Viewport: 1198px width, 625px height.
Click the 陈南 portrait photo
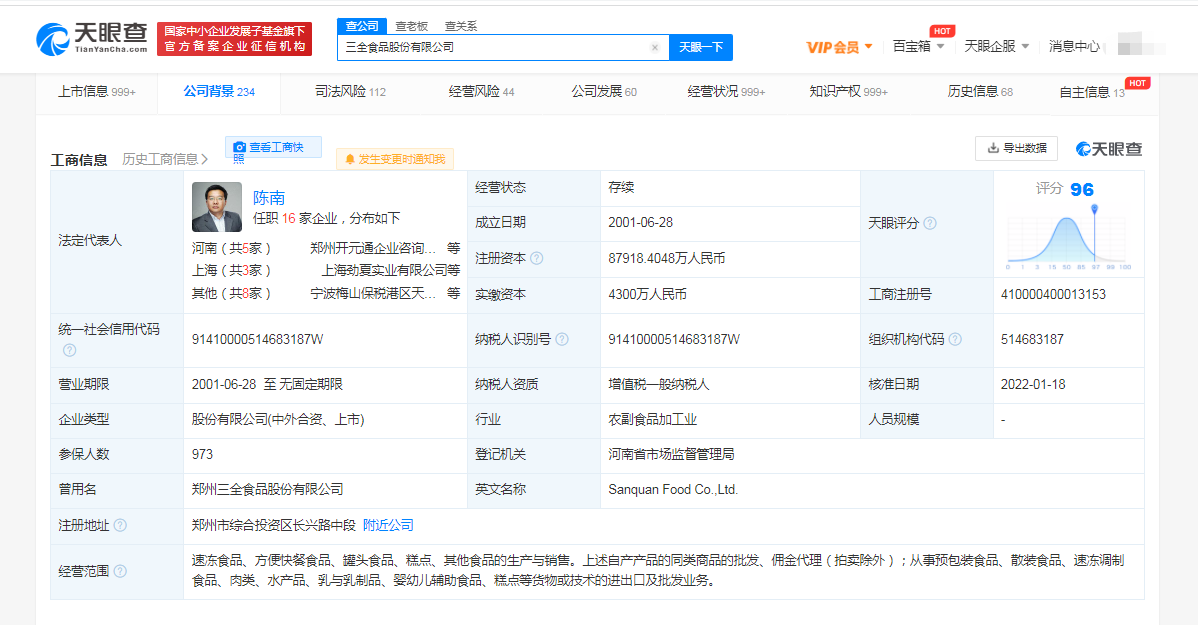click(217, 207)
